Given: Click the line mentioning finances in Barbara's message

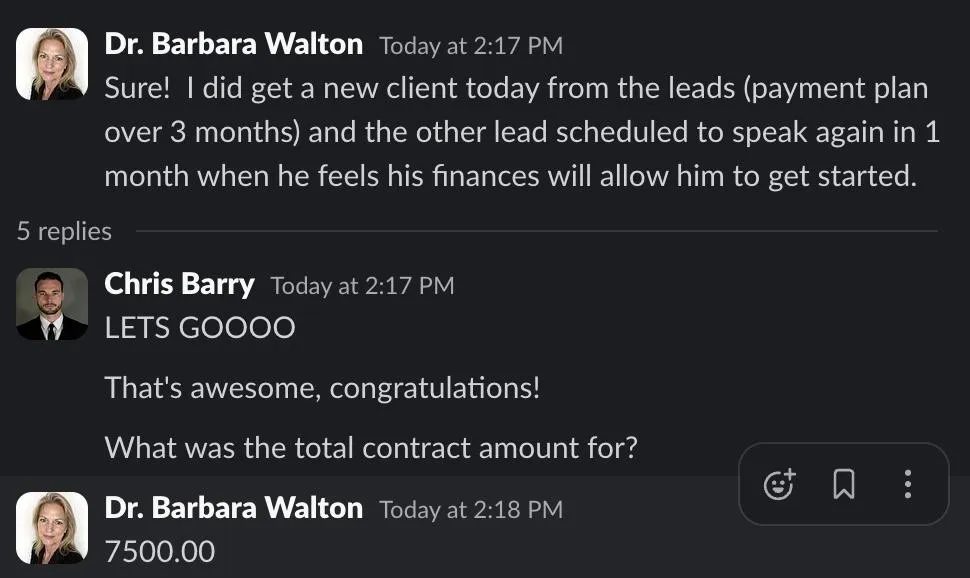Looking at the screenshot, I should 510,176.
